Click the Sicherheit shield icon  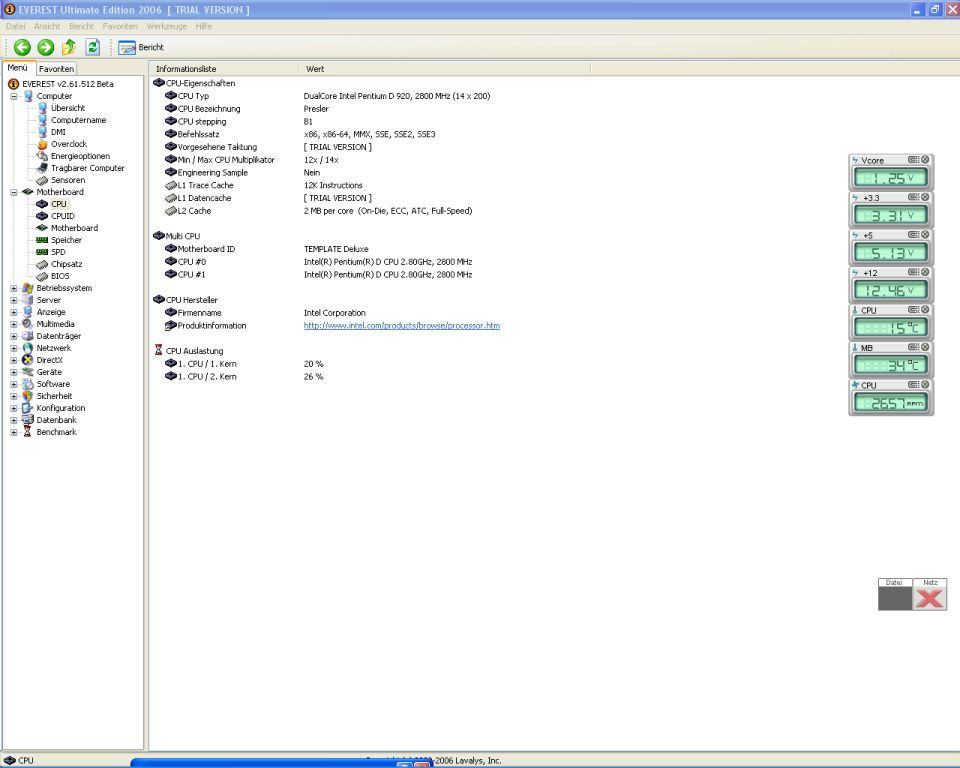point(28,396)
